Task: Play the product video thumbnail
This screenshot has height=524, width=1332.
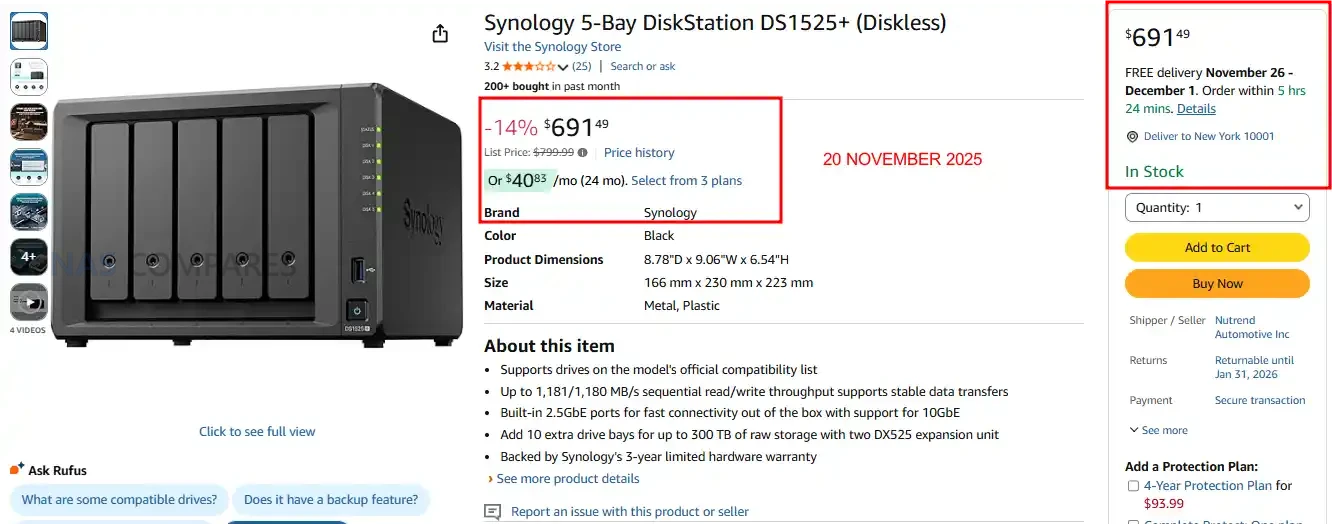Action: pyautogui.click(x=29, y=303)
